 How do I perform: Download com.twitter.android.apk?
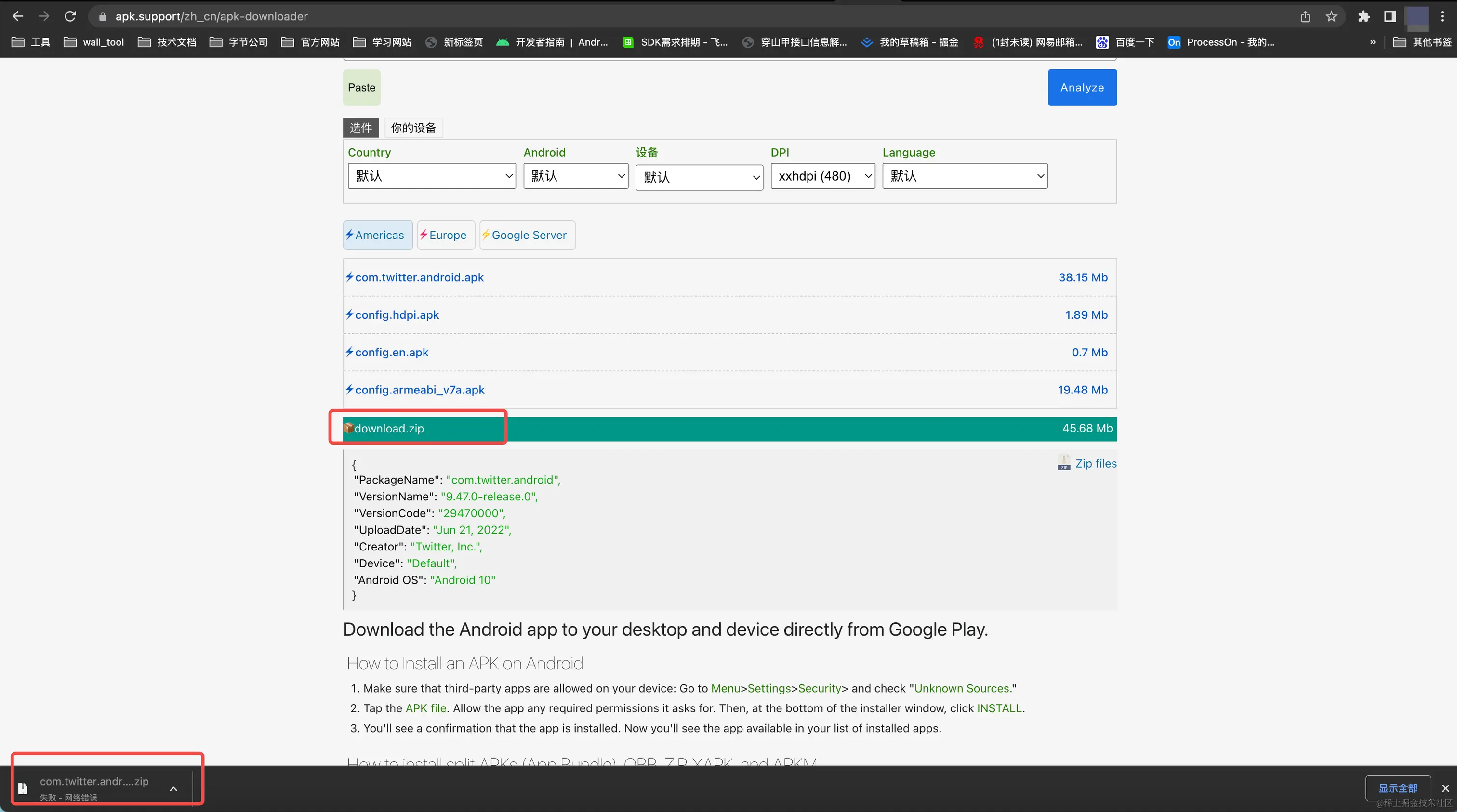click(x=419, y=277)
